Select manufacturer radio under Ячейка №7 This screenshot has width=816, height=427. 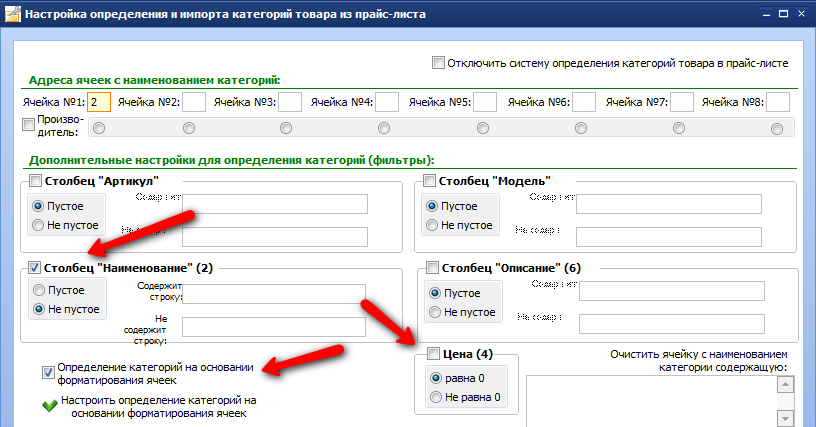pyautogui.click(x=679, y=128)
